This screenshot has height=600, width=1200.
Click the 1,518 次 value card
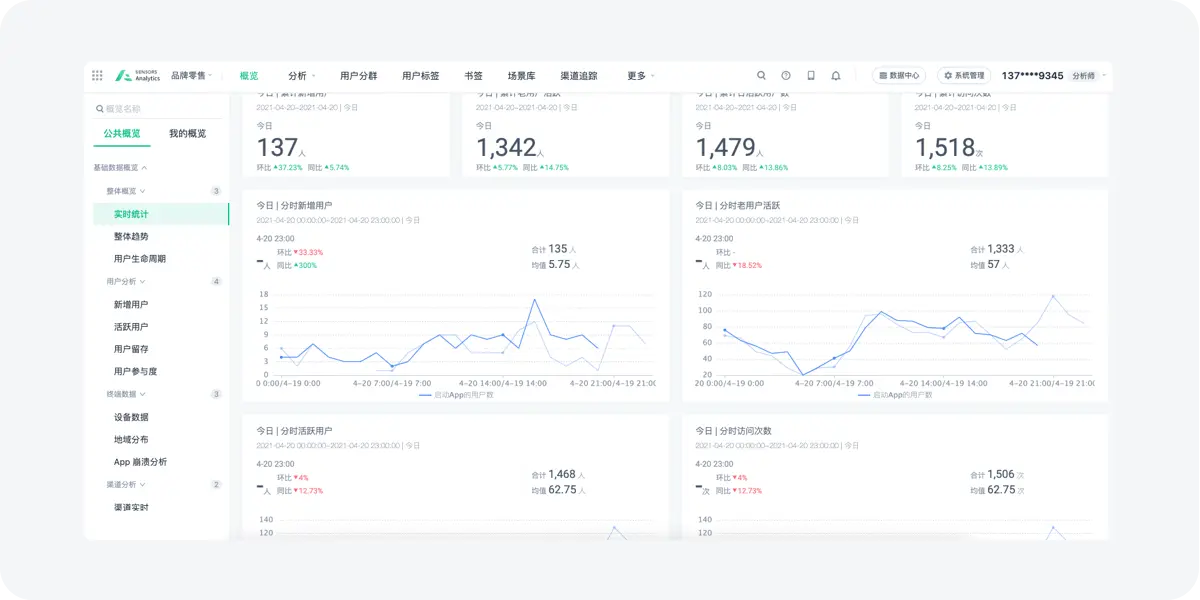(949, 148)
